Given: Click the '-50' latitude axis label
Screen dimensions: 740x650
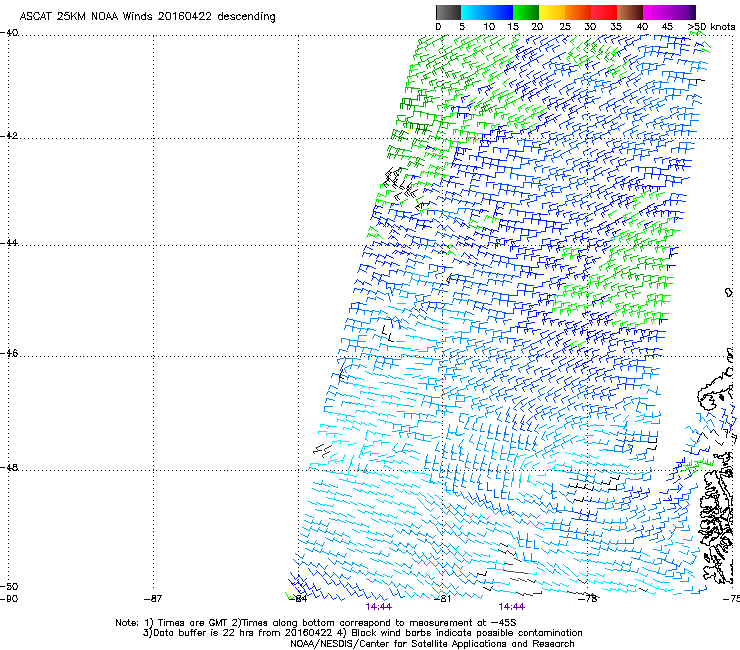Looking at the screenshot, I should [x=9, y=586].
